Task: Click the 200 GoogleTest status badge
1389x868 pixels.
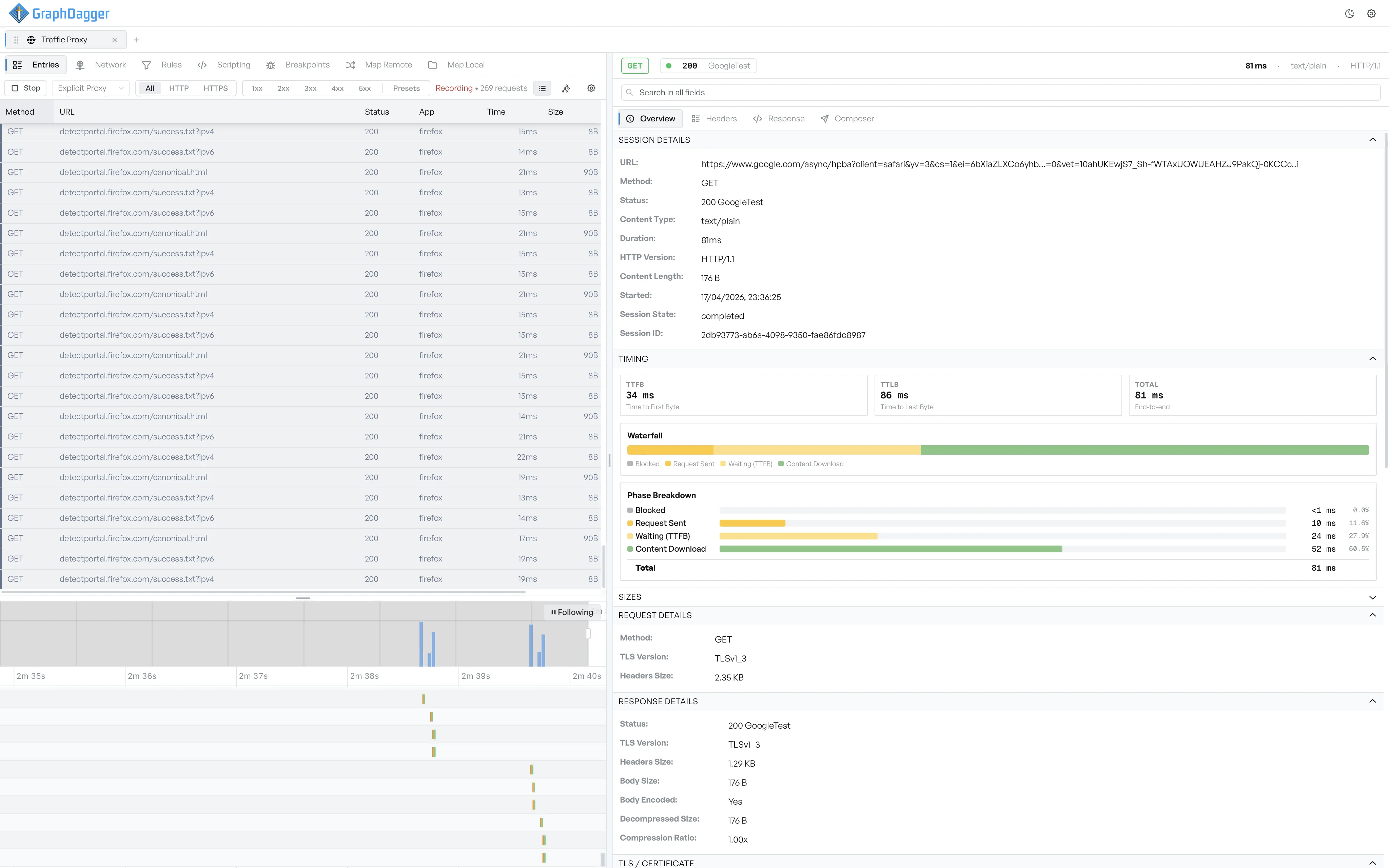Action: [708, 65]
